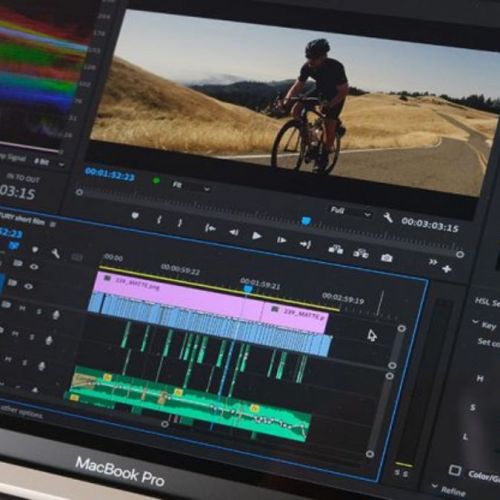Solo the first audio track (S)
The height and width of the screenshot is (500, 500).
(x=39, y=312)
